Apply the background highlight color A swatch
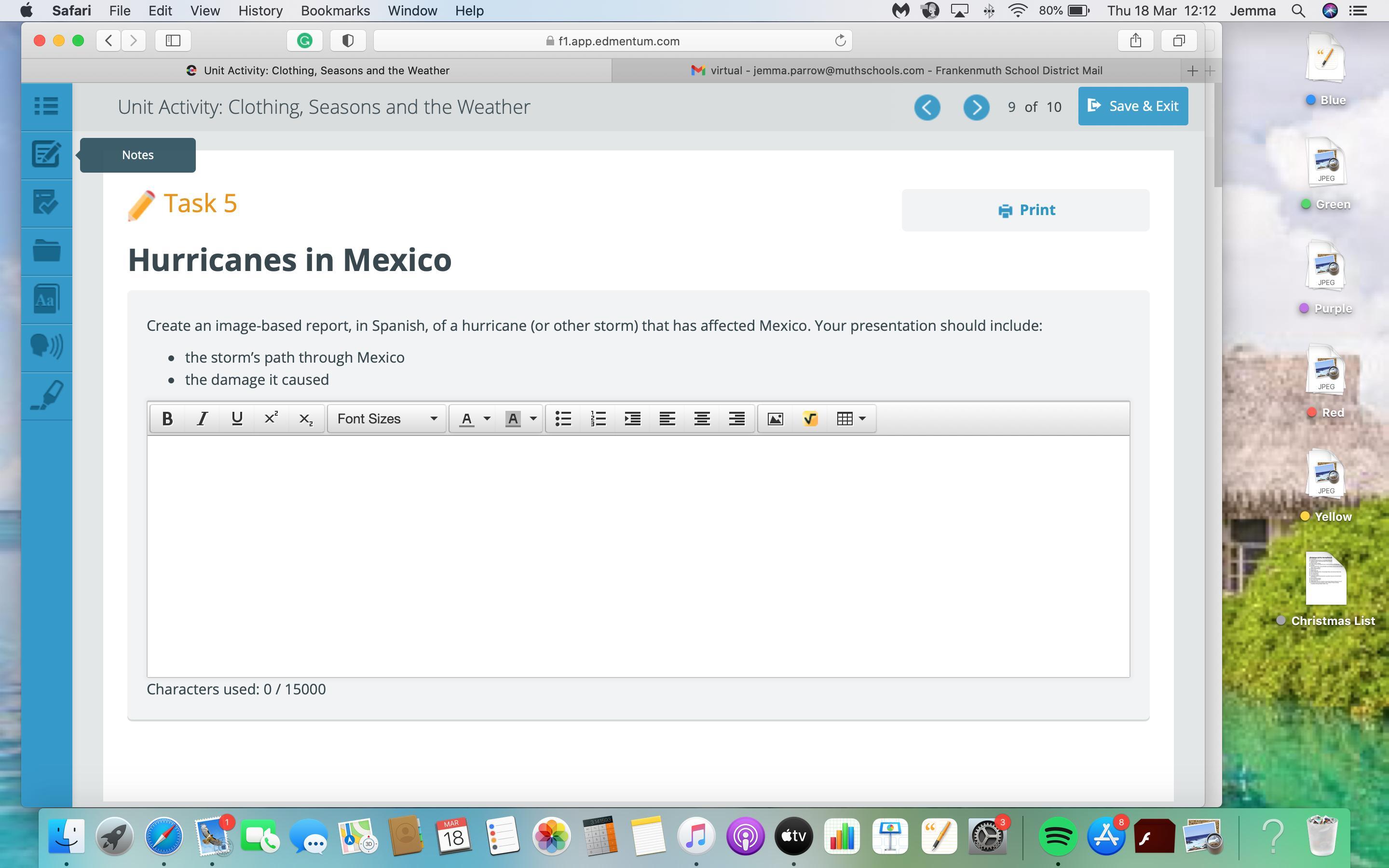Image resolution: width=1389 pixels, height=868 pixels. tap(513, 419)
